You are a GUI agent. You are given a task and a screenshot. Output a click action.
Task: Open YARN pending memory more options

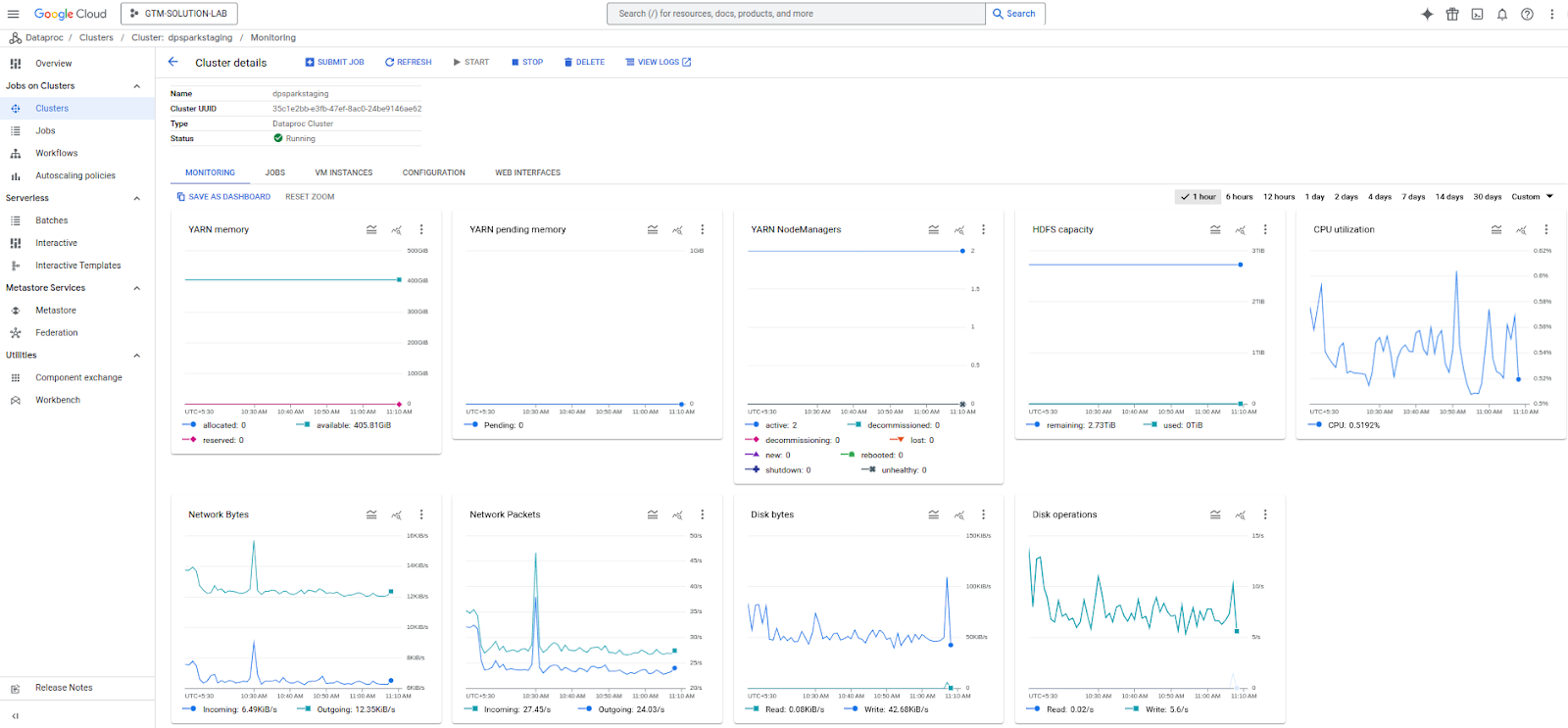pyautogui.click(x=703, y=229)
